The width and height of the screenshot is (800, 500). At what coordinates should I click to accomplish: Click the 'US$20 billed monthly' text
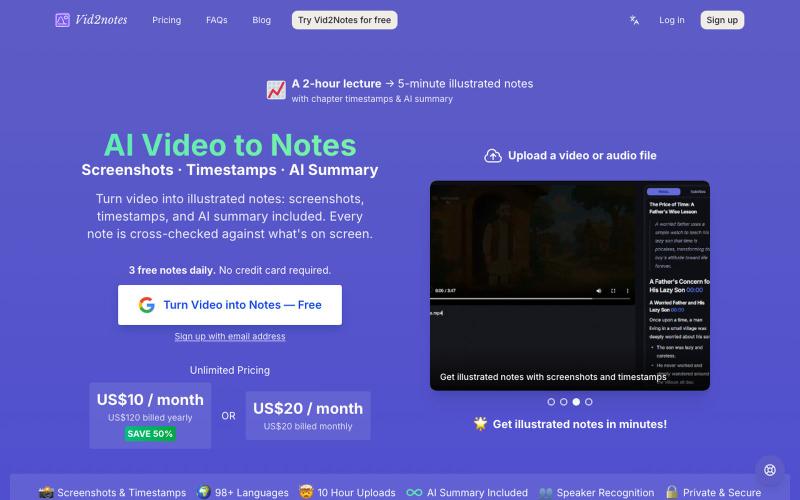click(x=308, y=426)
